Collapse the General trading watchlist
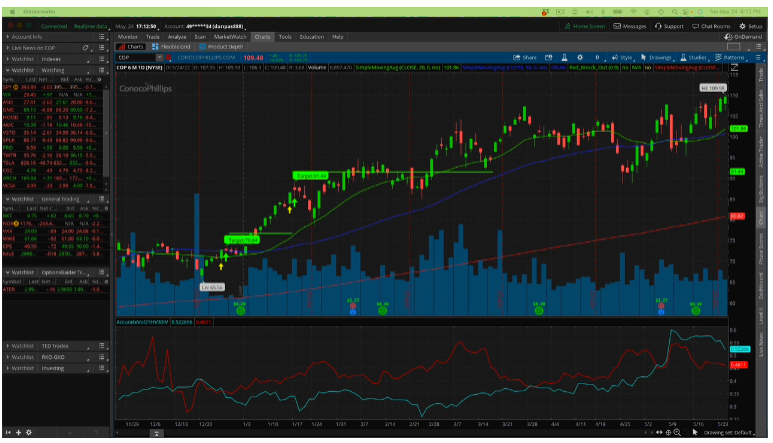This screenshot has height=443, width=773. point(7,199)
